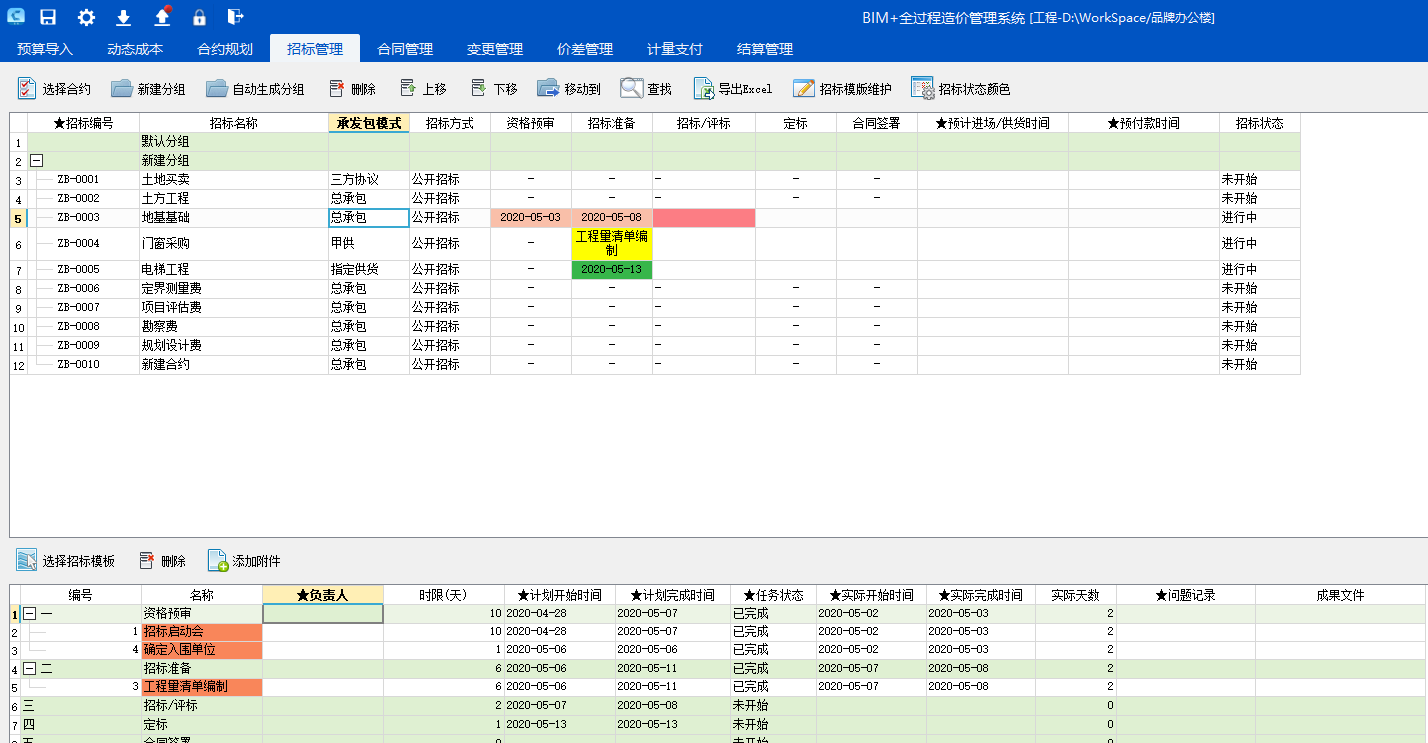Click the top toolbar 删除 icon
The image size is (1428, 743).
[337, 88]
